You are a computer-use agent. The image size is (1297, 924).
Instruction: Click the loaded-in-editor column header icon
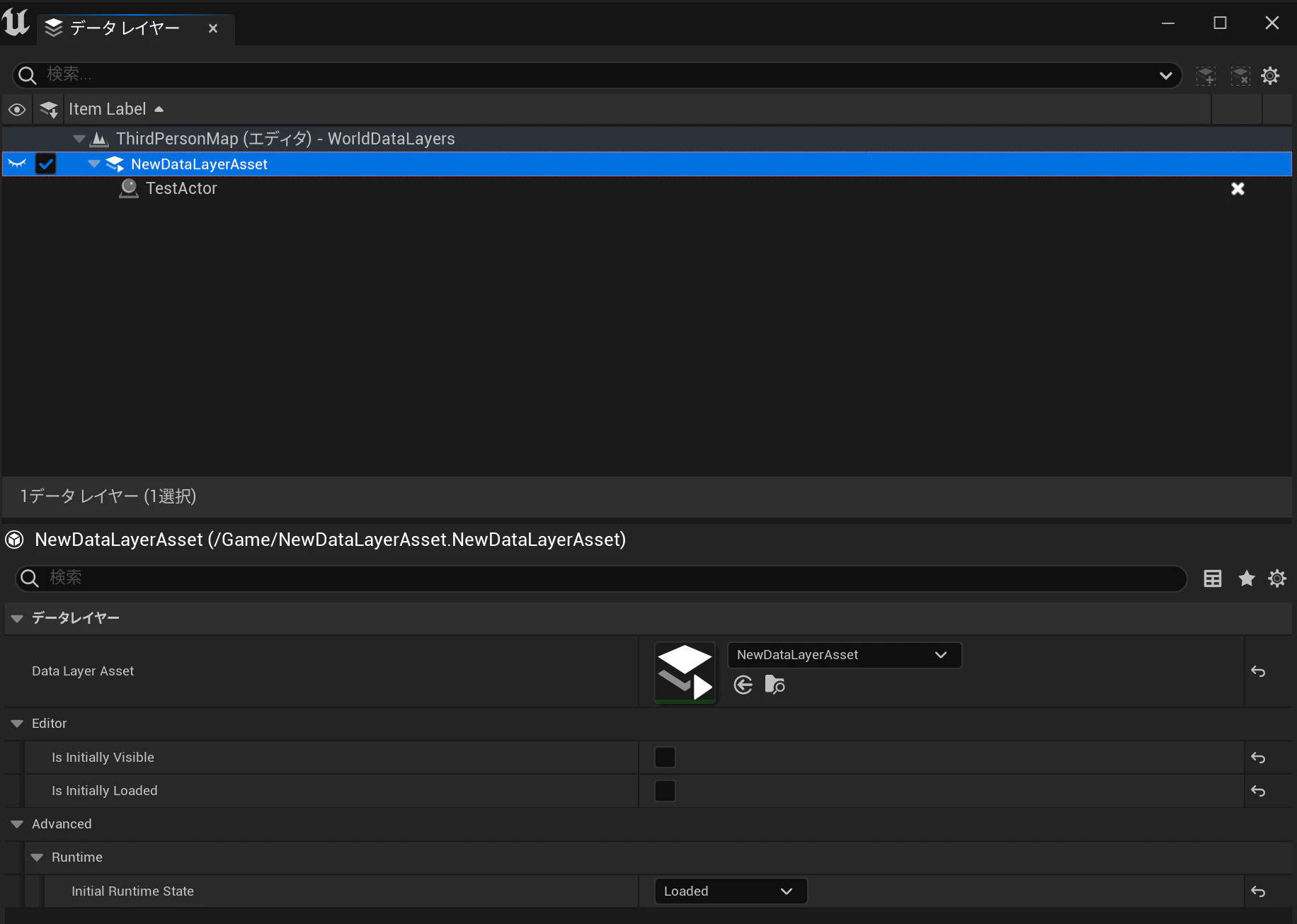point(49,110)
